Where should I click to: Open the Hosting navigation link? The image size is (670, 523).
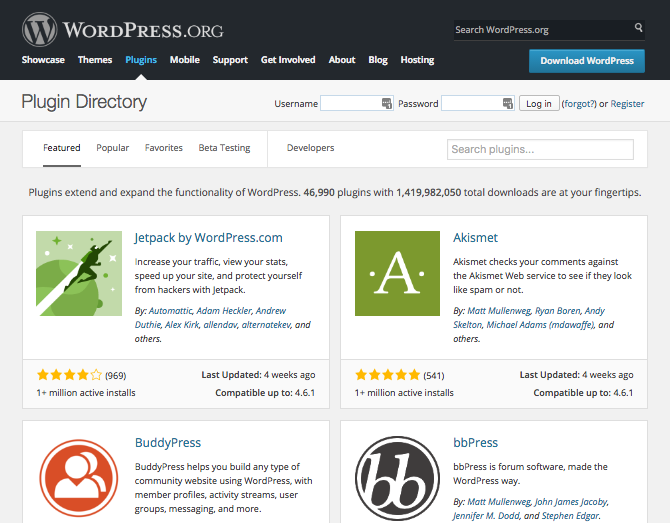click(x=417, y=60)
